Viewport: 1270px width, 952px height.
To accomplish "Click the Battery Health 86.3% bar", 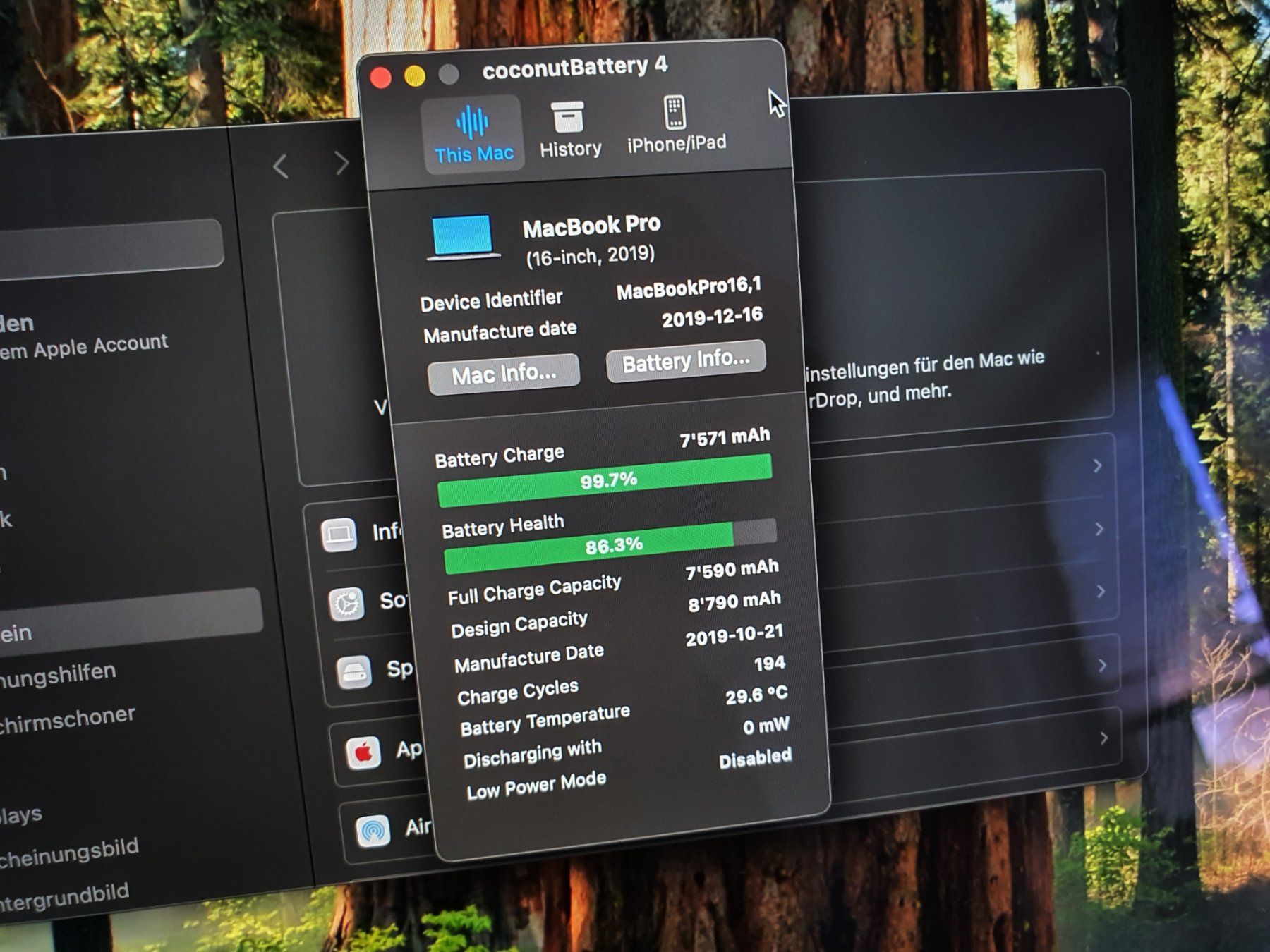I will [x=611, y=547].
